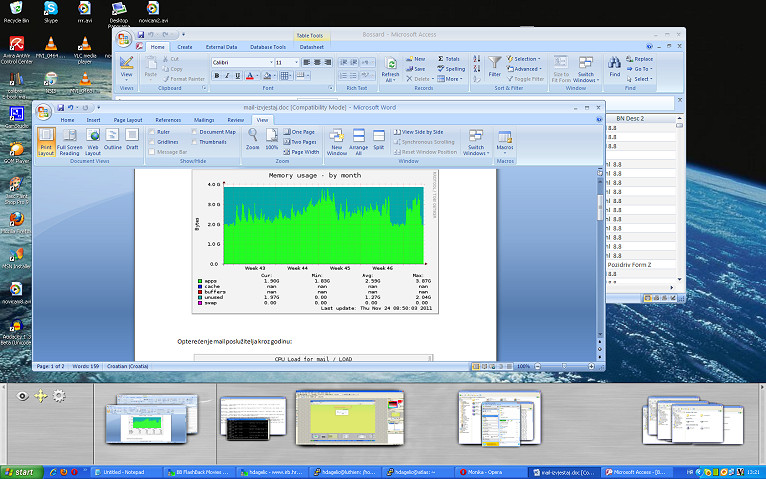The image size is (766, 479).
Task: Switch to the Page Layout tab
Action: pos(127,120)
